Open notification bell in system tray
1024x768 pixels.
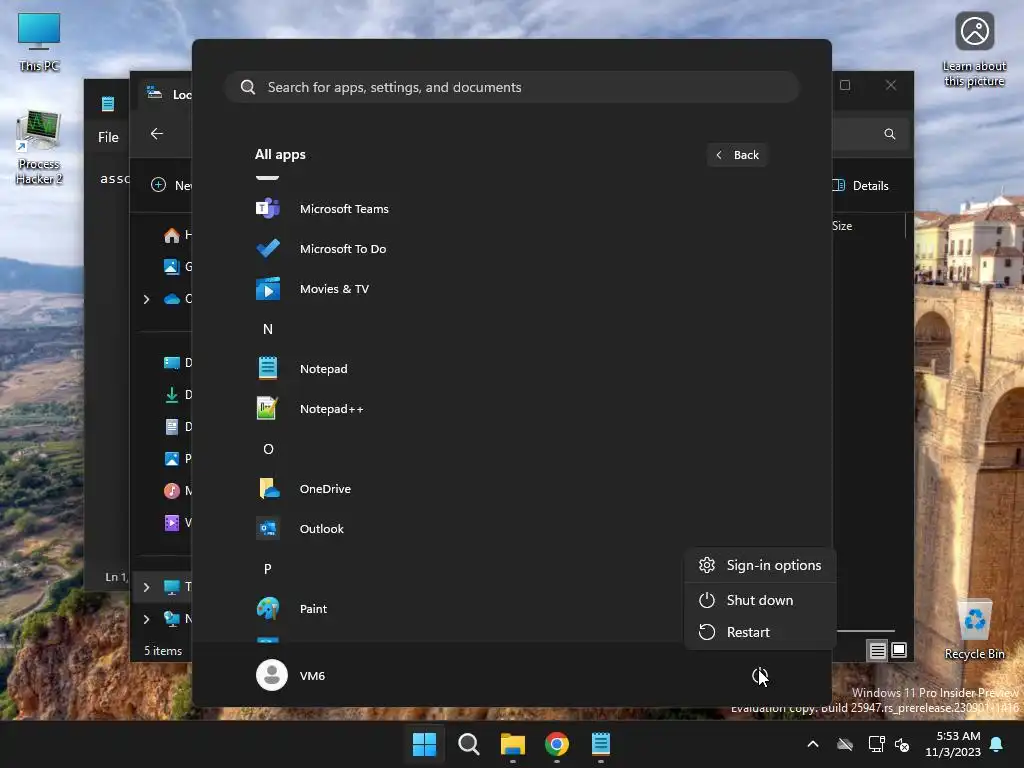(997, 744)
